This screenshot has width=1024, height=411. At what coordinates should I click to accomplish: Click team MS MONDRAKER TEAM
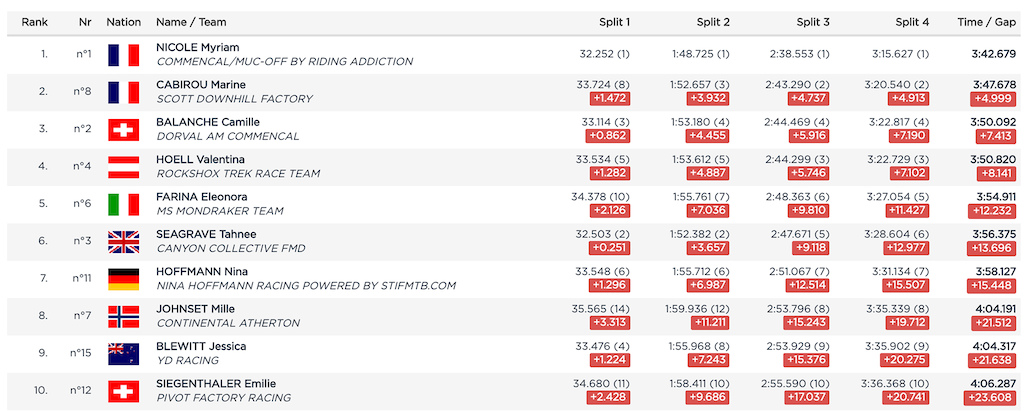coord(220,211)
